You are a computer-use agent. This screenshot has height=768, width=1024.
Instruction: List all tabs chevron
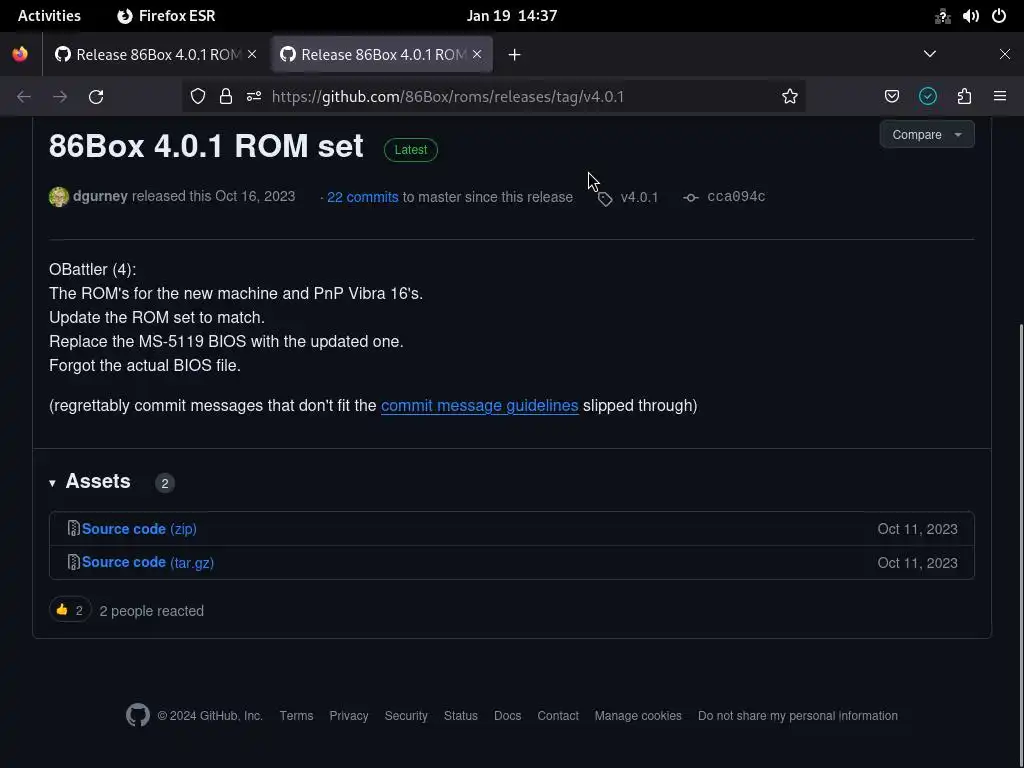click(x=930, y=54)
